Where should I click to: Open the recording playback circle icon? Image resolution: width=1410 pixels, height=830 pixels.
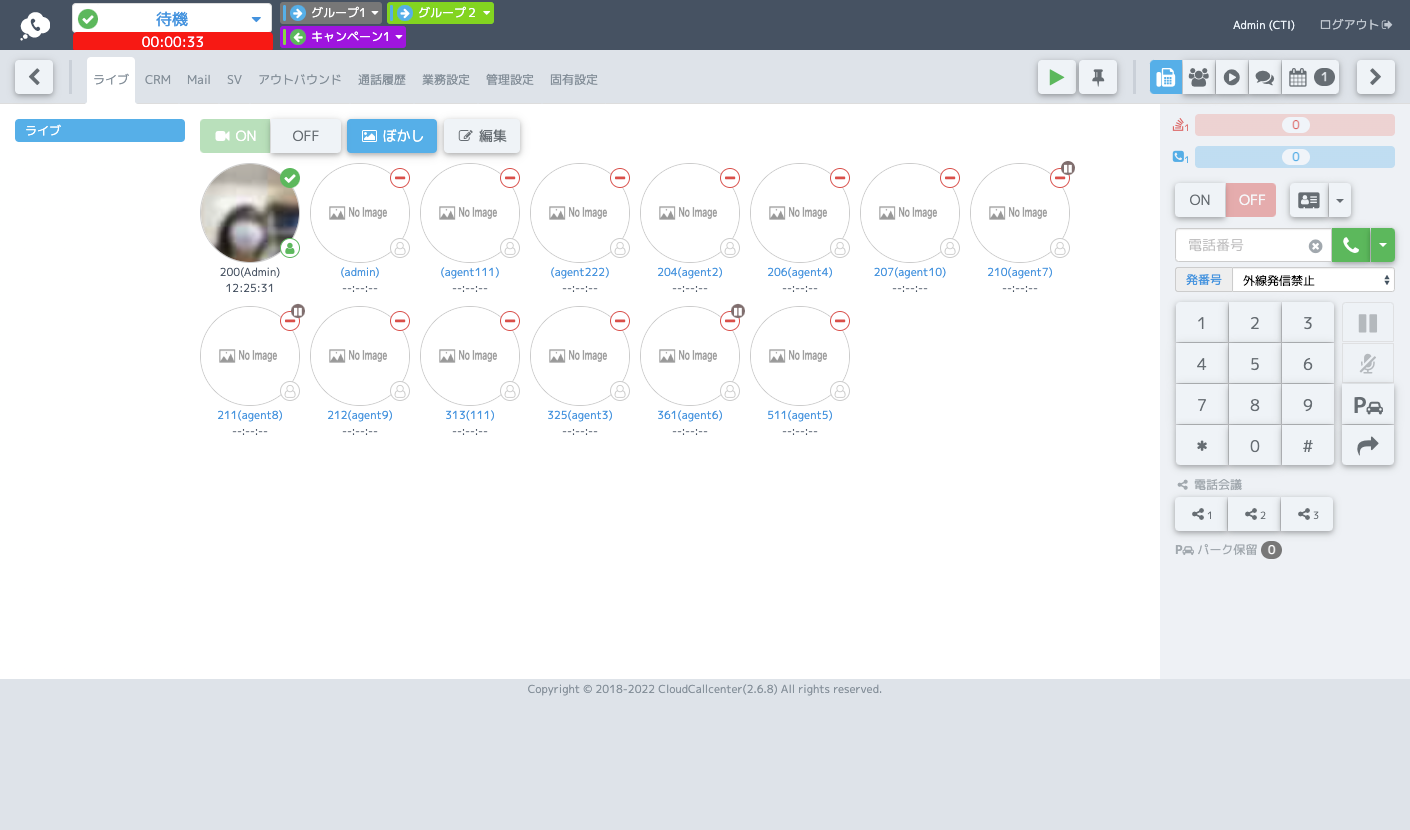[x=1232, y=77]
